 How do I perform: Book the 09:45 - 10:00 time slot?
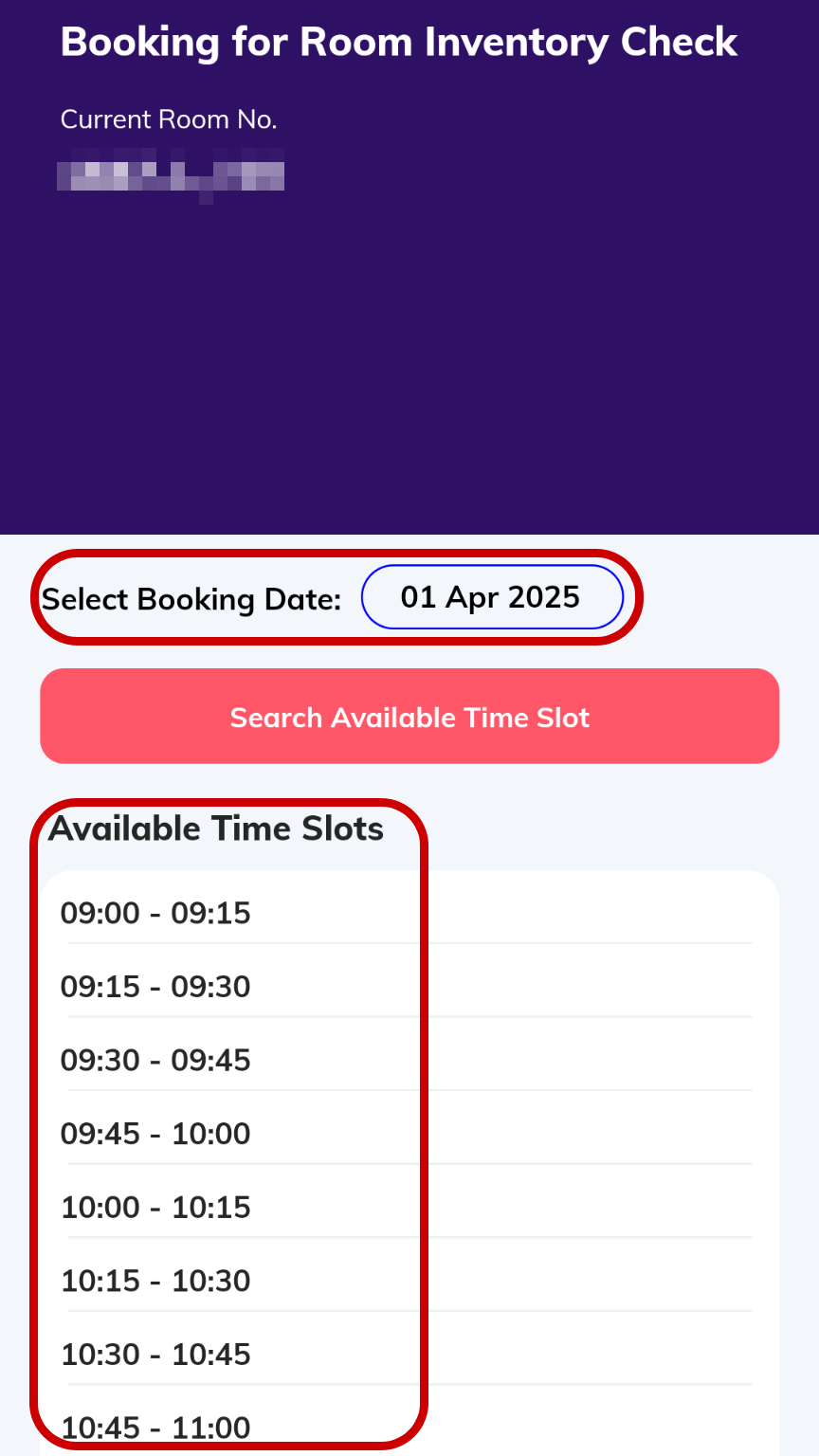[x=155, y=1134]
